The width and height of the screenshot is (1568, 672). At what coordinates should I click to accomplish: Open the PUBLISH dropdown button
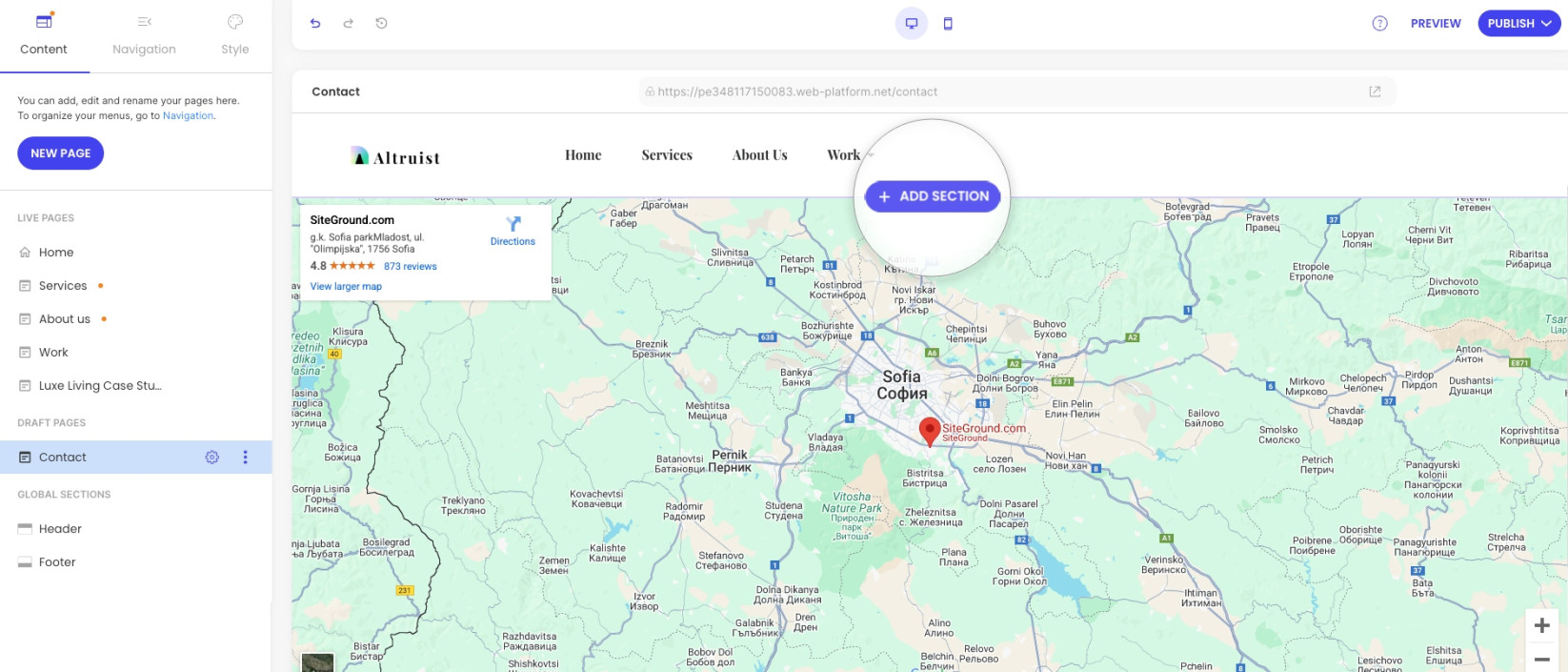(1519, 24)
